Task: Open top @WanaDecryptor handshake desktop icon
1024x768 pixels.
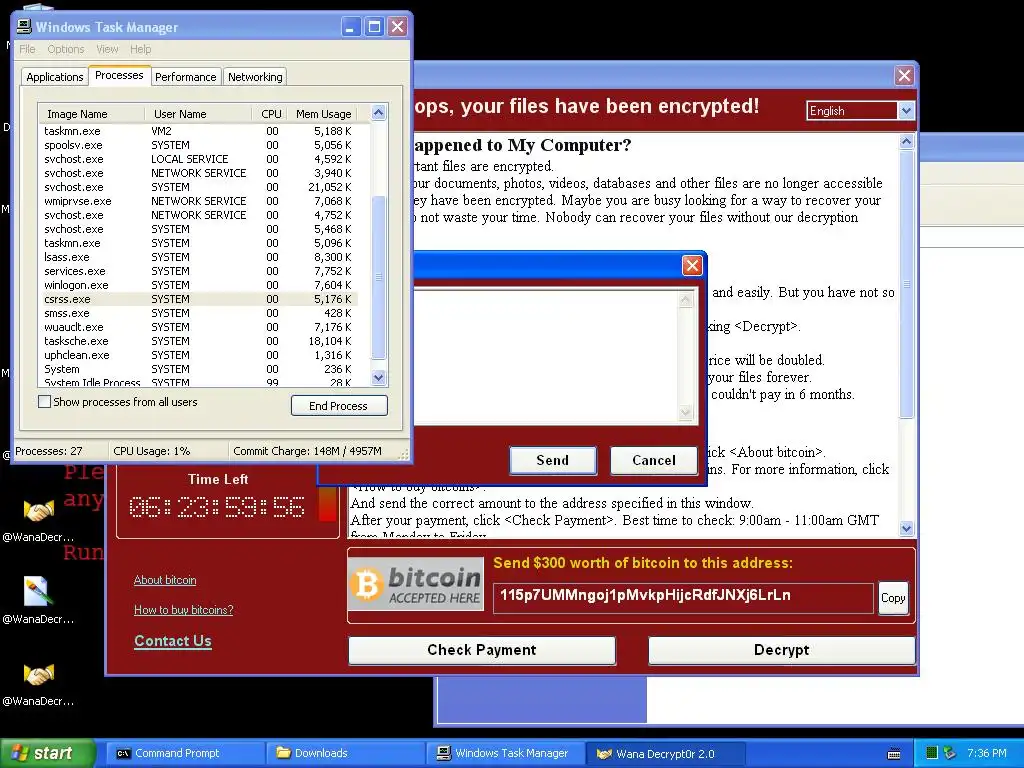Action: 39,511
